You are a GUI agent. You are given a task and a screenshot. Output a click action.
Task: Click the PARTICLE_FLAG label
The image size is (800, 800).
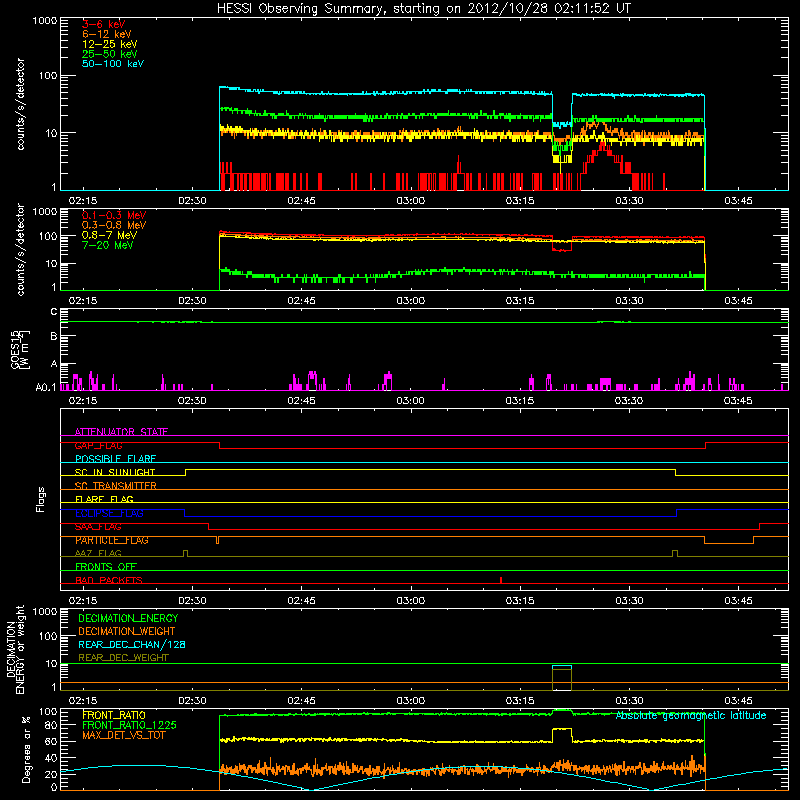point(112,540)
